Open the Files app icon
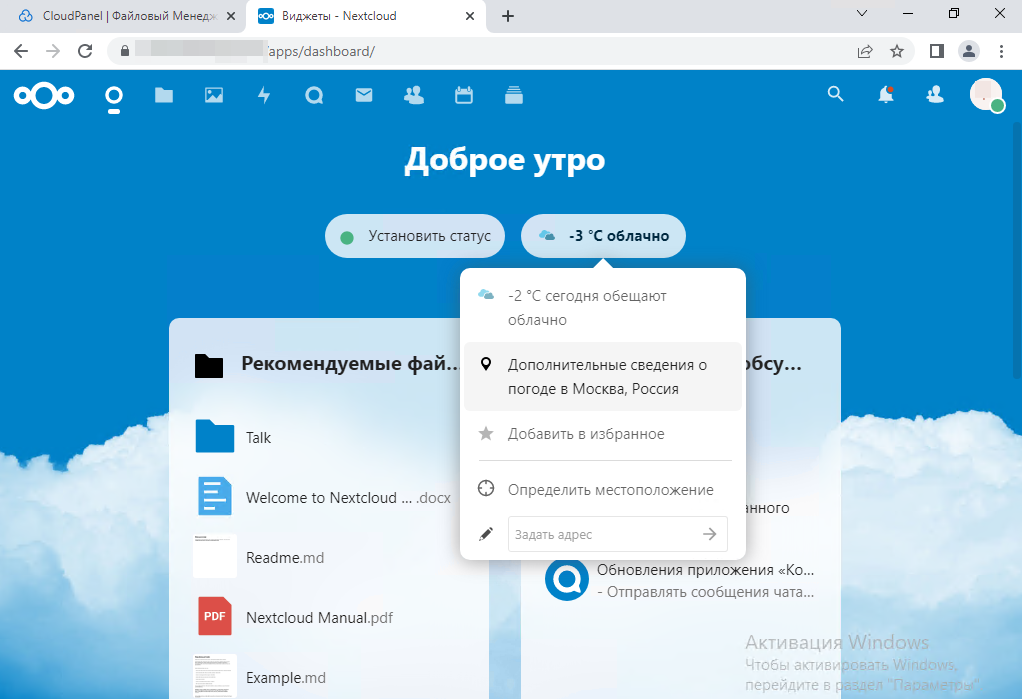Viewport: 1022px width, 699px height. click(x=164, y=95)
